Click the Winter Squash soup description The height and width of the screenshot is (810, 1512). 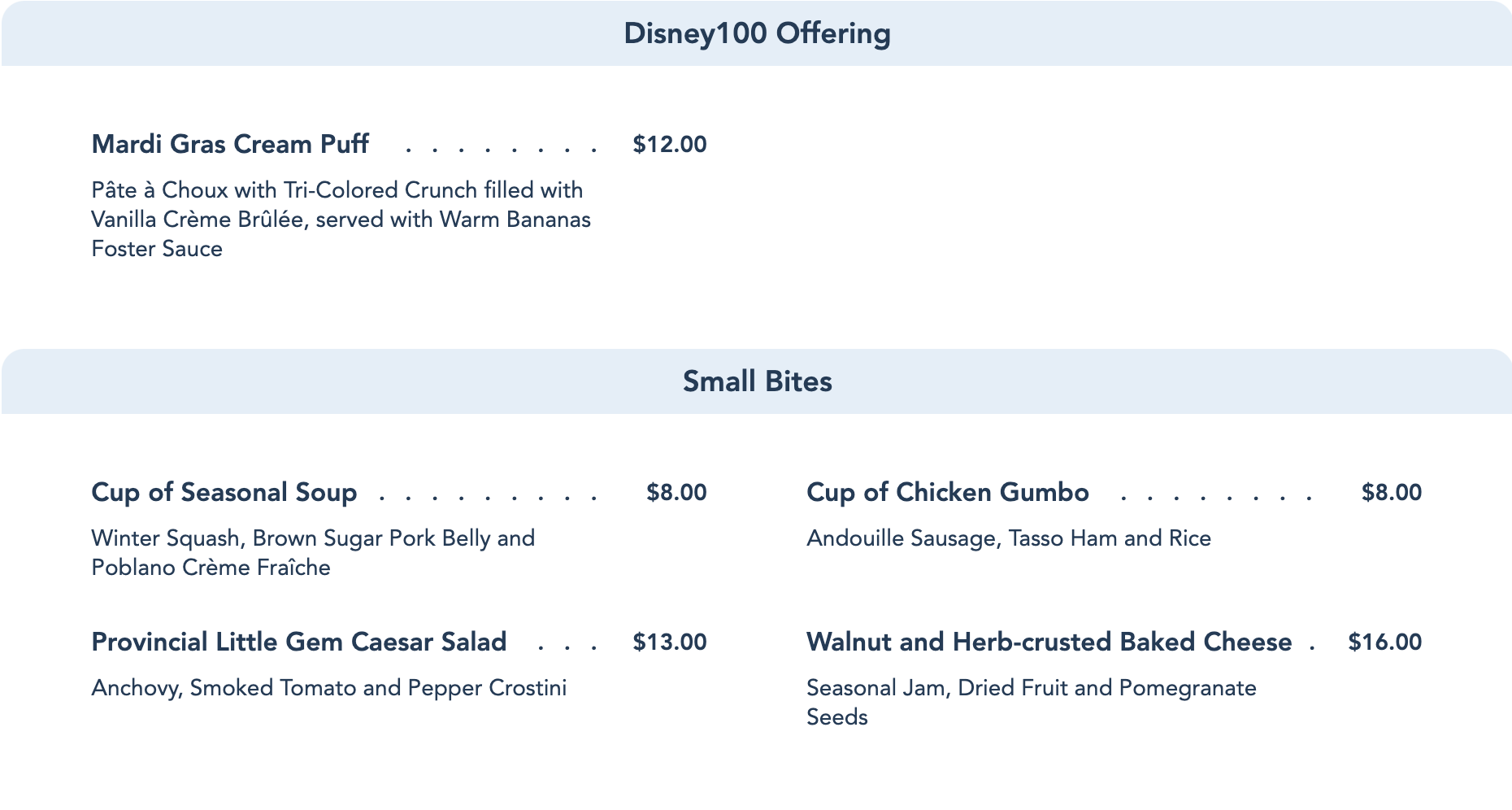click(x=313, y=552)
